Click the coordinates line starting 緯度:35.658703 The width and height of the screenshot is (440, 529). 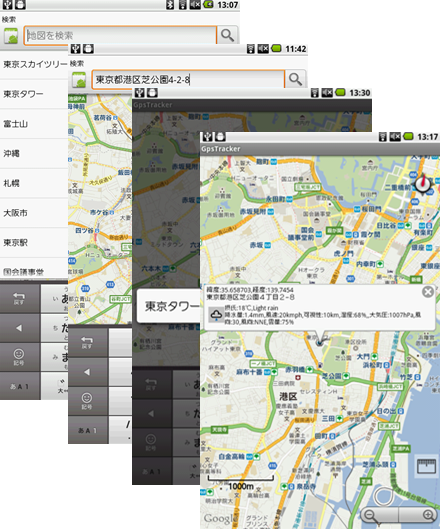(x=250, y=290)
